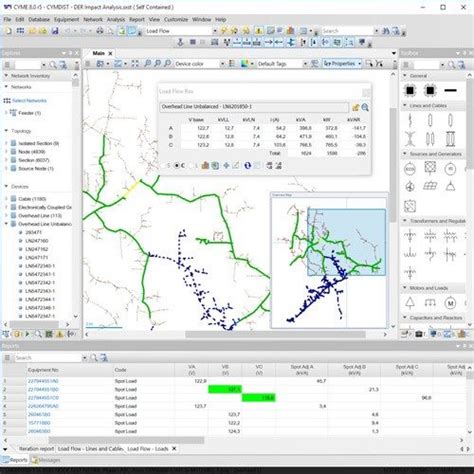Open equipment link 15771860 in report row 6
This screenshot has width=474, height=474.
click(x=39, y=423)
